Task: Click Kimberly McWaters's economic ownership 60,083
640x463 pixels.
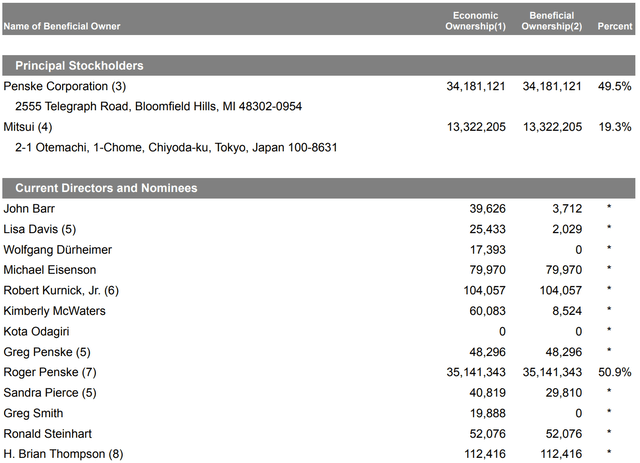Action: tap(487, 311)
